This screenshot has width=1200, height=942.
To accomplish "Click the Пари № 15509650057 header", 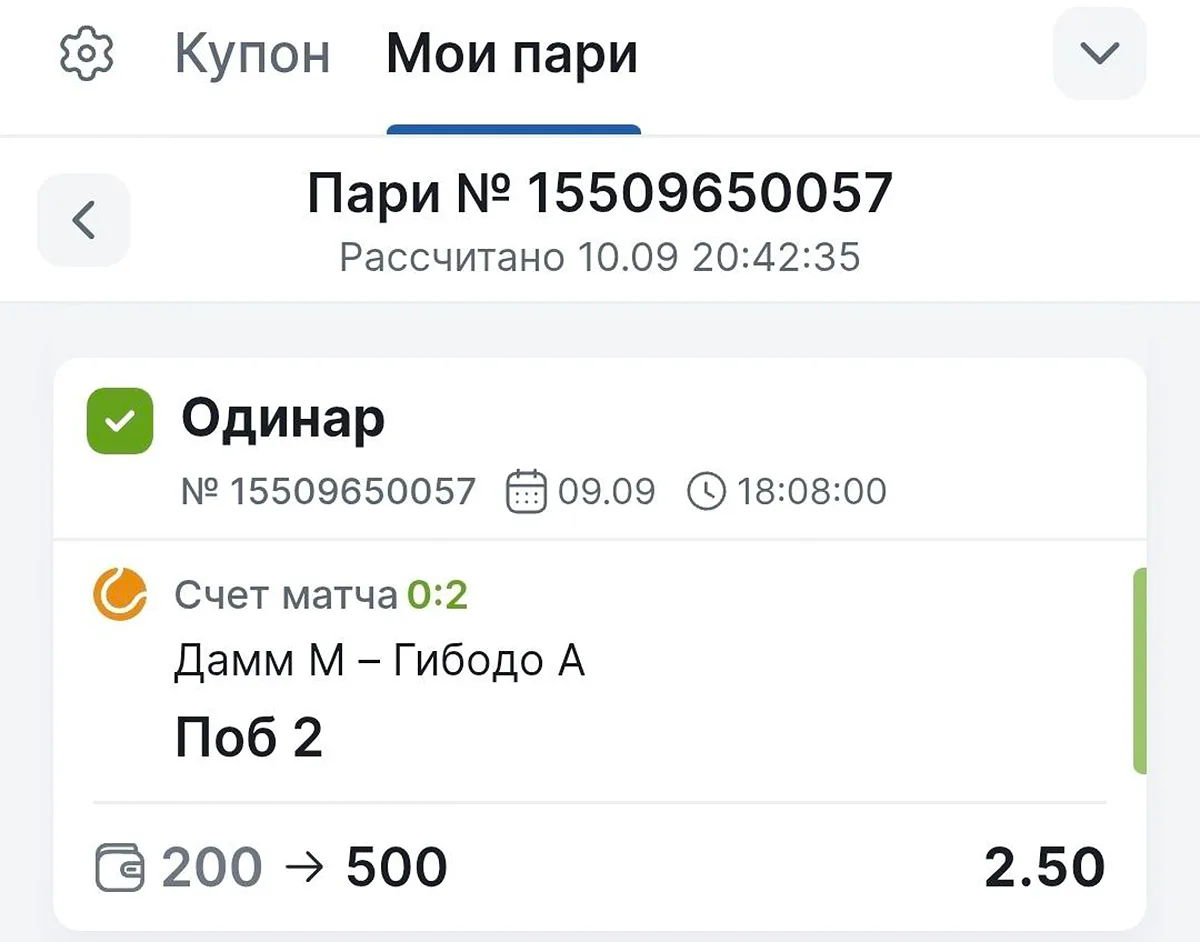I will pyautogui.click(x=599, y=193).
